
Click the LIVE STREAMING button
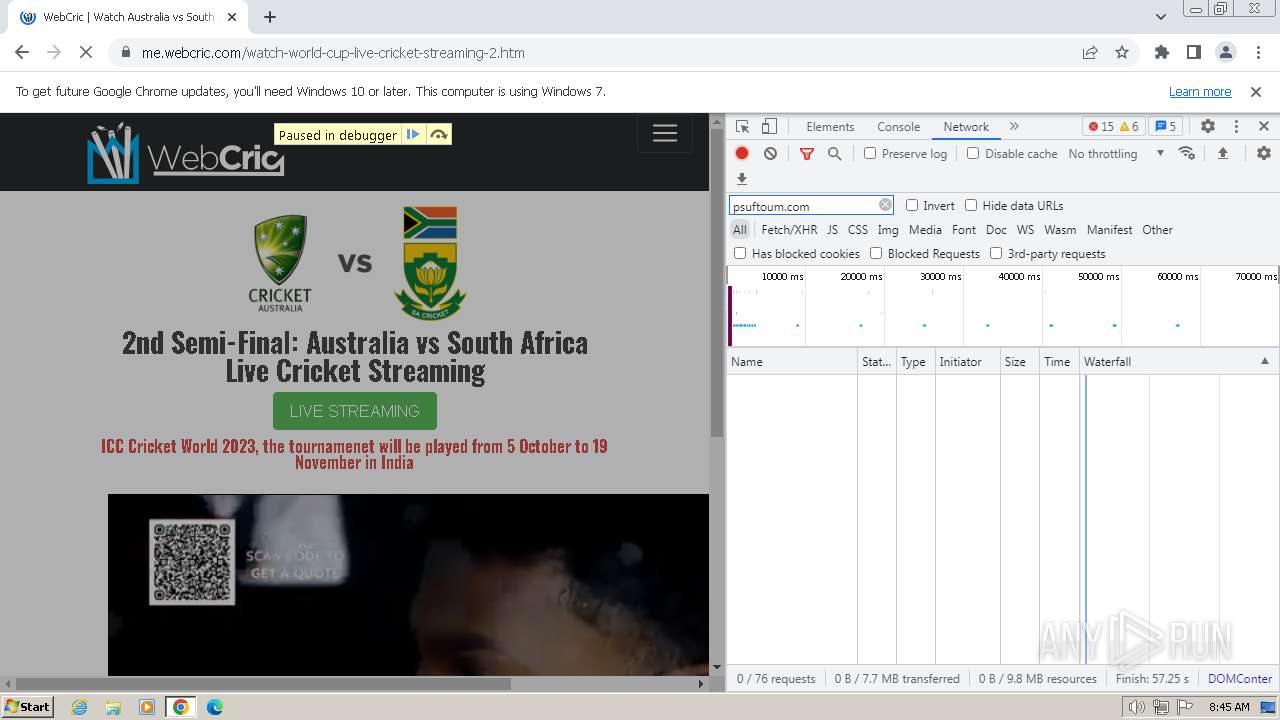tap(355, 411)
